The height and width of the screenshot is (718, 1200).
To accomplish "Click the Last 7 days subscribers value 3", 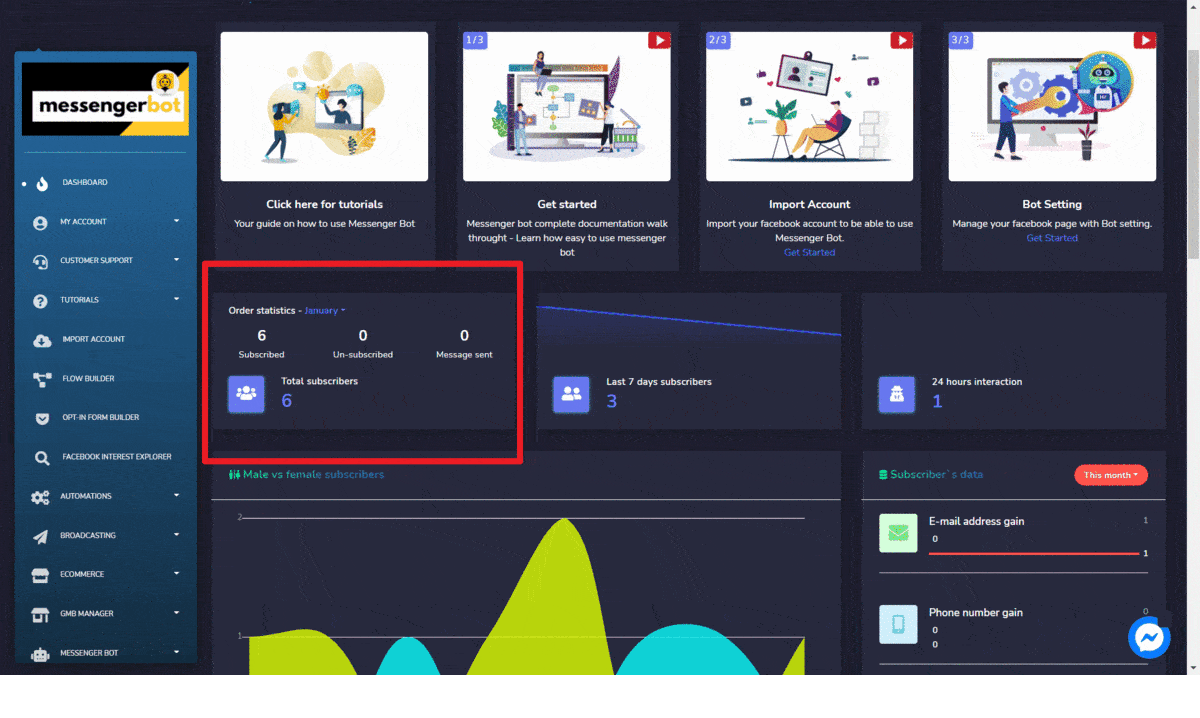I will coord(612,401).
